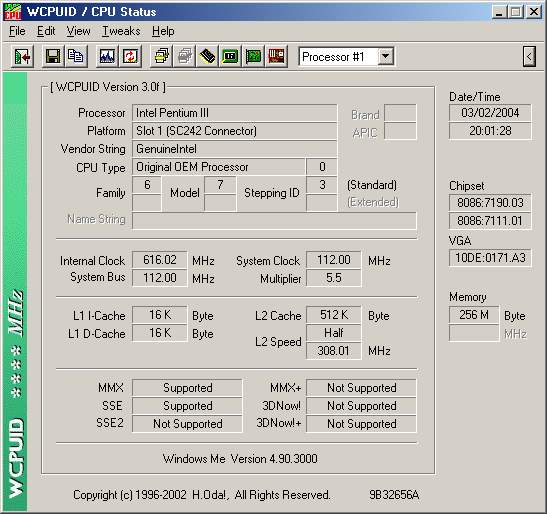Collapse the side panel using chevron button
Viewport: 547px width, 514px height.
click(529, 57)
